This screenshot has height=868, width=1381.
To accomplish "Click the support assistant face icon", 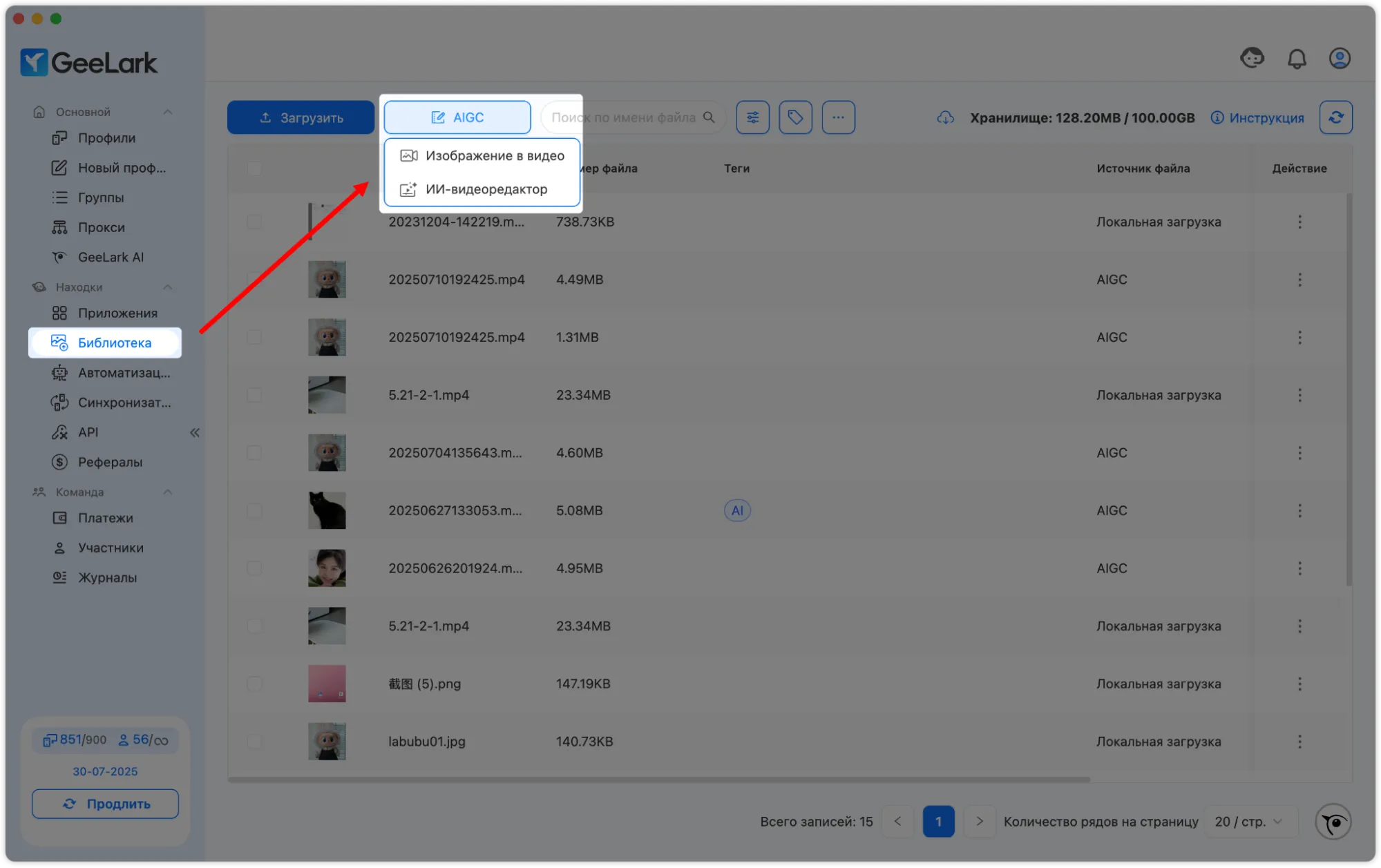I will coord(1252,58).
